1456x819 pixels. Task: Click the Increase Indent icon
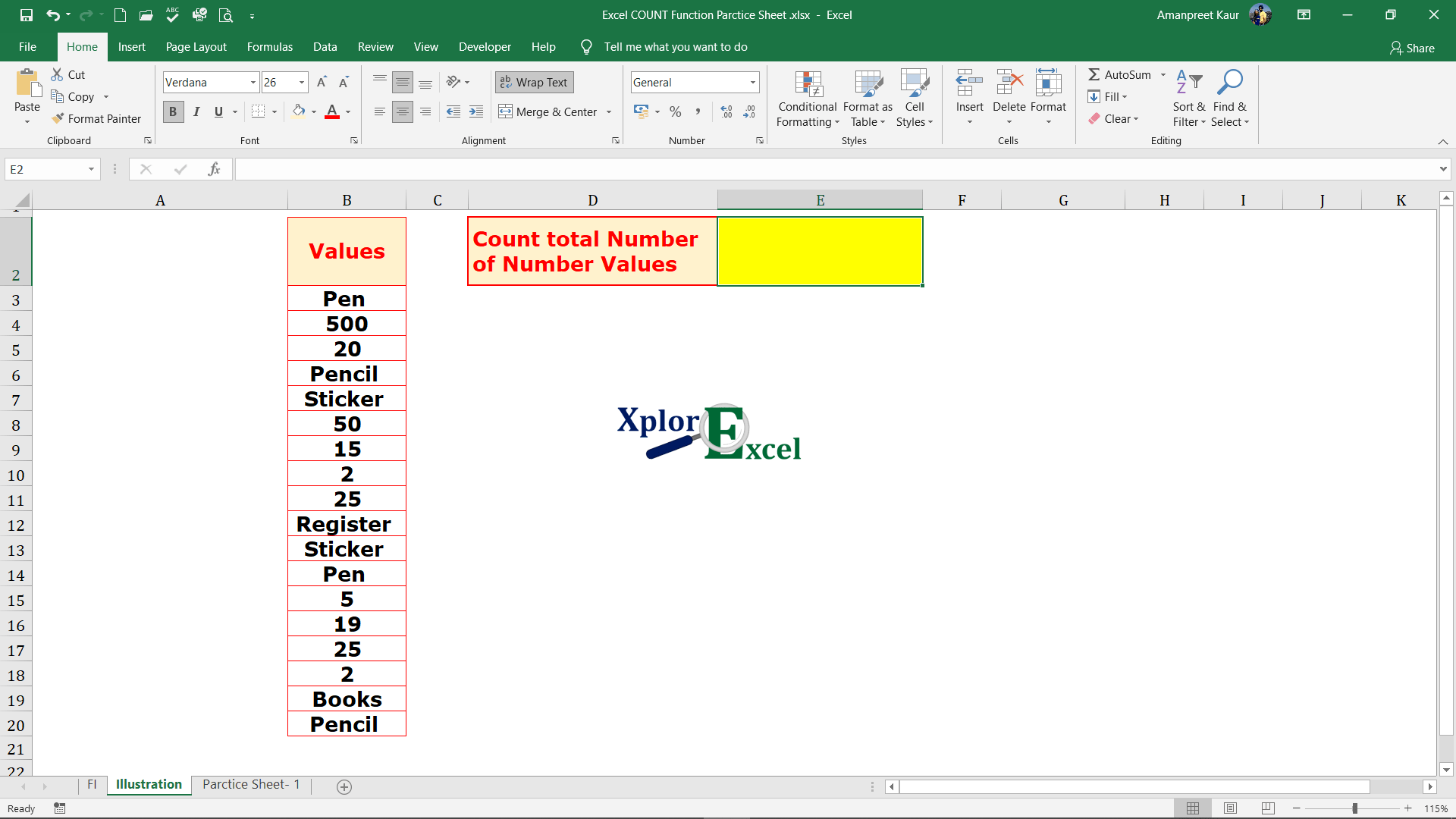(476, 111)
